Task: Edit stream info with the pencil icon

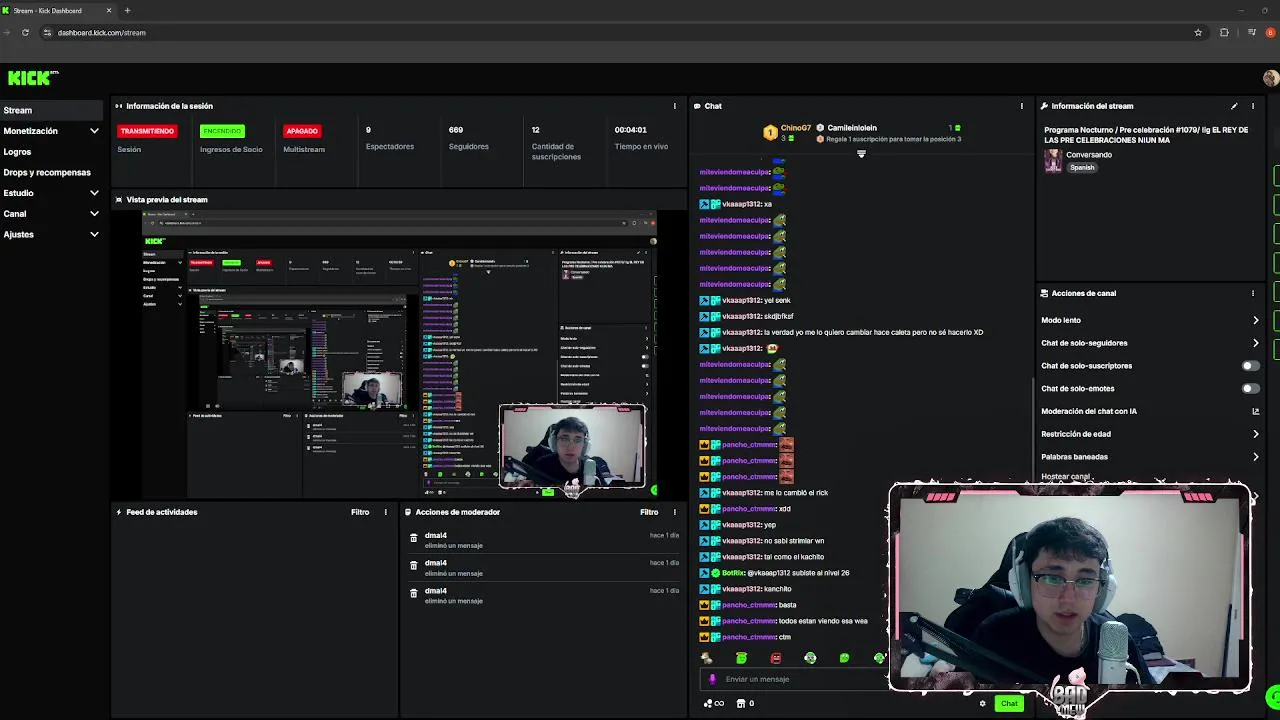Action: click(x=1234, y=106)
